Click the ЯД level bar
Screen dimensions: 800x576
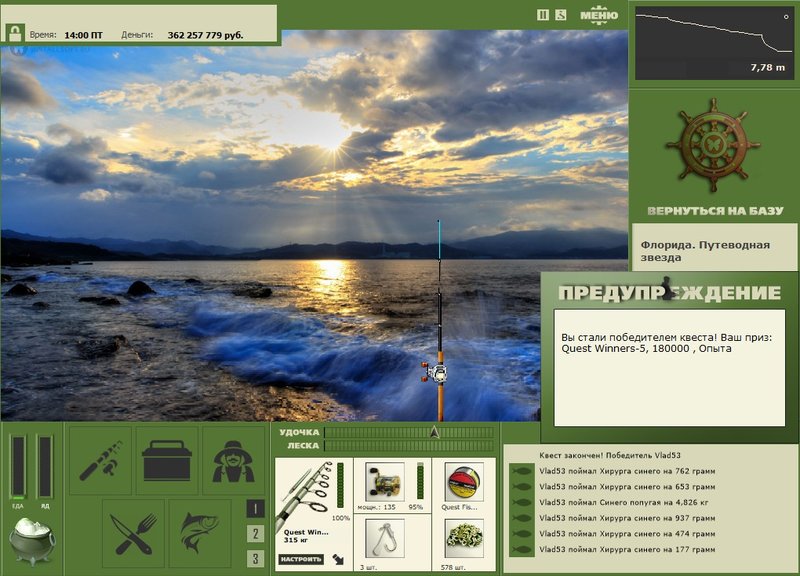[x=45, y=467]
